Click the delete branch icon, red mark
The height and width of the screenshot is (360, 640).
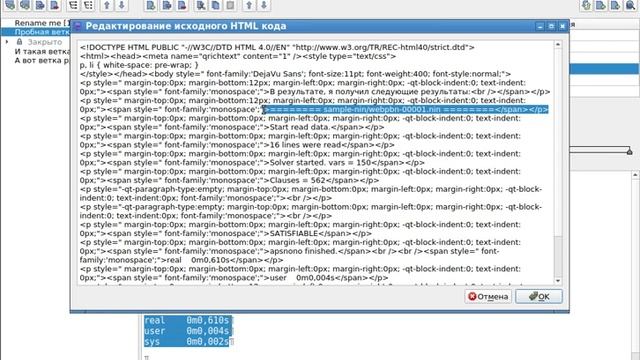pos(55,5)
